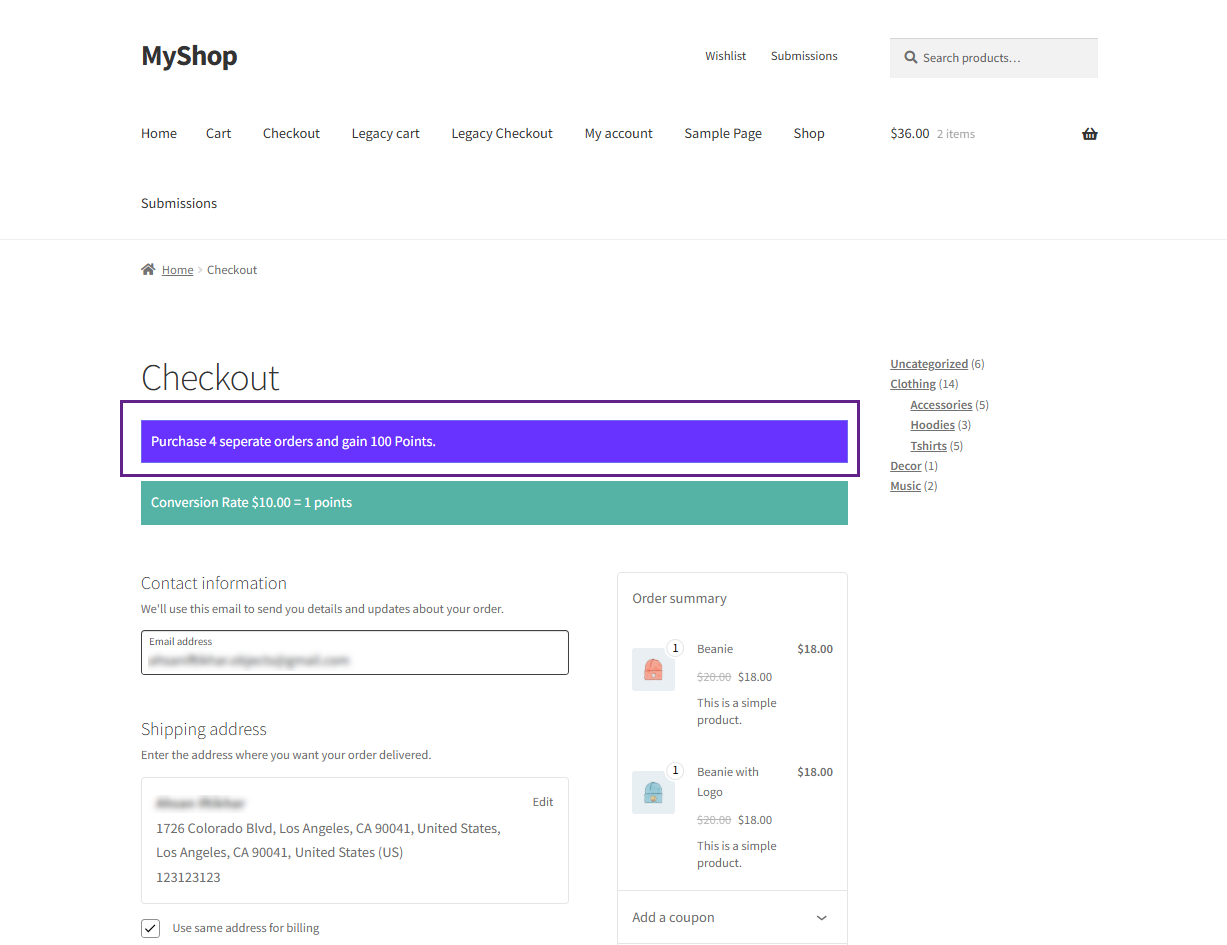Toggle Use same address for billing

[150, 928]
